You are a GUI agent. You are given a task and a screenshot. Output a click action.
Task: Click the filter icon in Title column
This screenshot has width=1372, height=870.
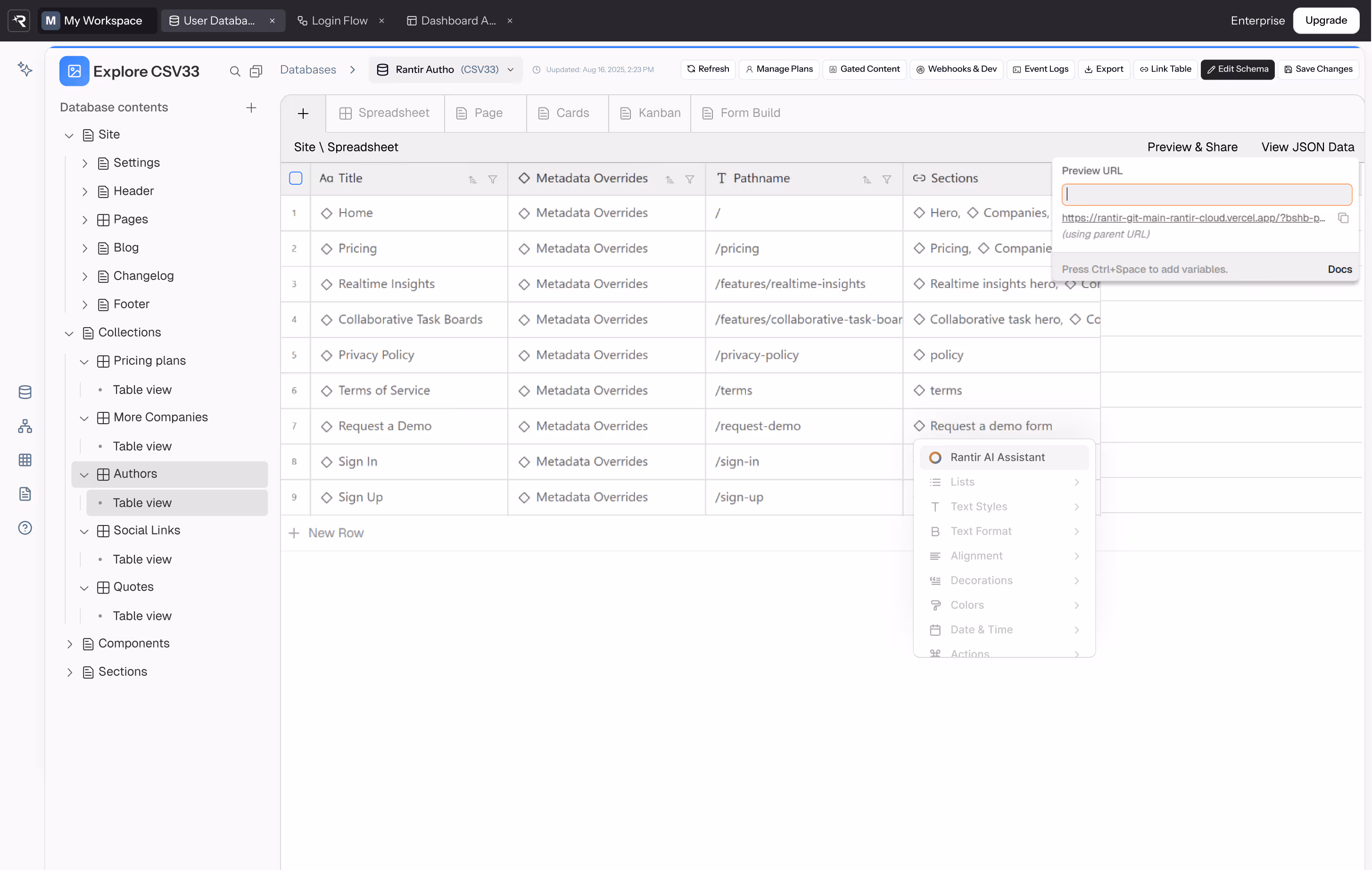(x=492, y=180)
